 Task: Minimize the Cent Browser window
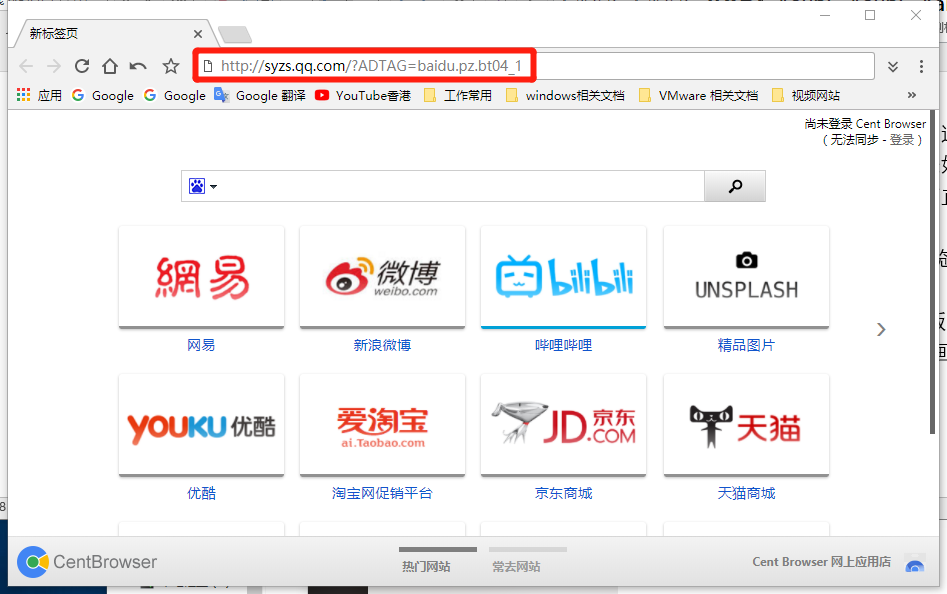point(825,15)
